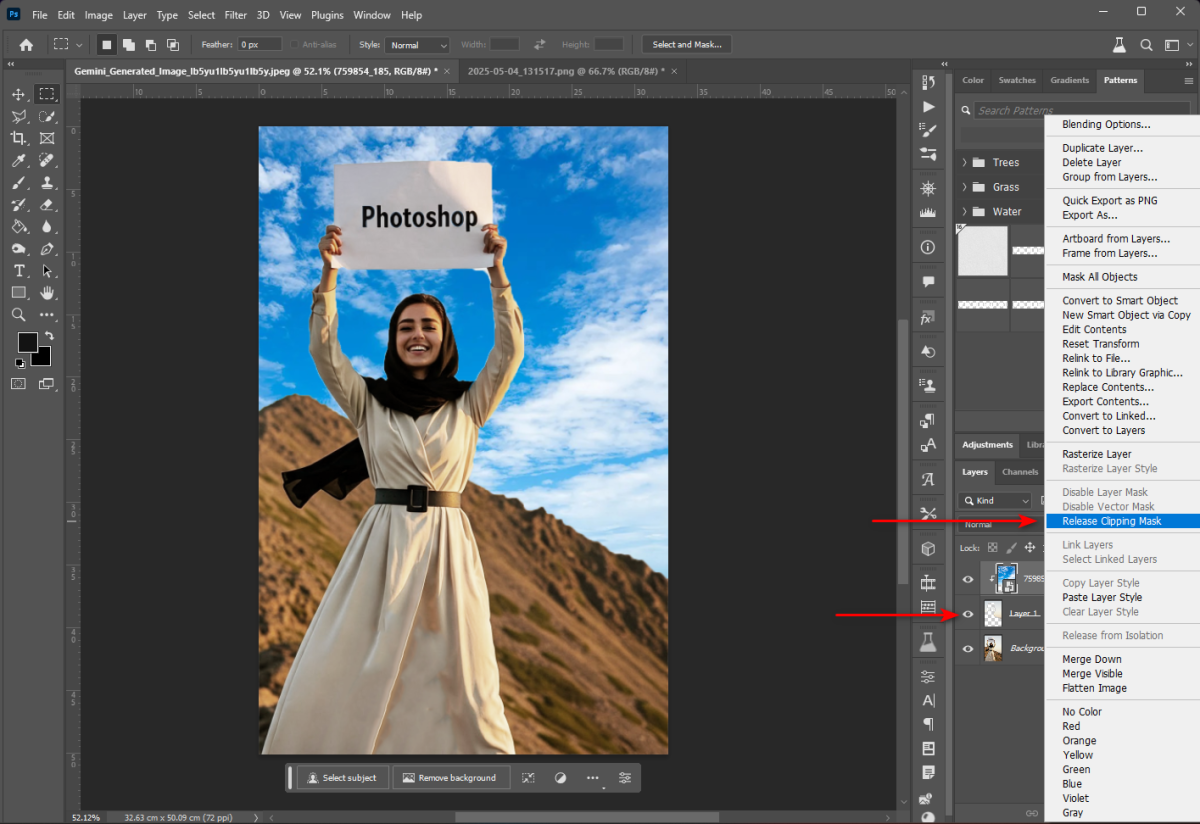Expand the Grass pattern group

tap(964, 187)
